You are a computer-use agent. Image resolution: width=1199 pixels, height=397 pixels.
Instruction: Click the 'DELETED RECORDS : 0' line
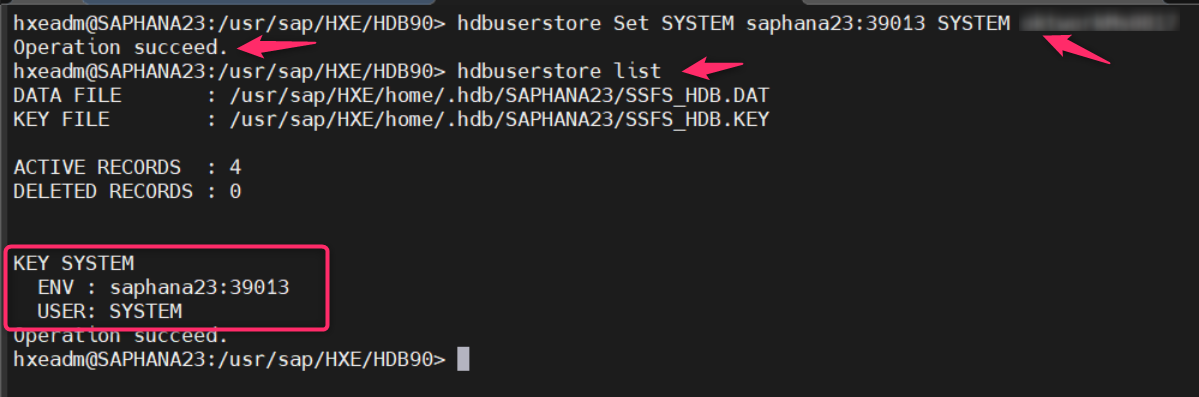tap(128, 191)
